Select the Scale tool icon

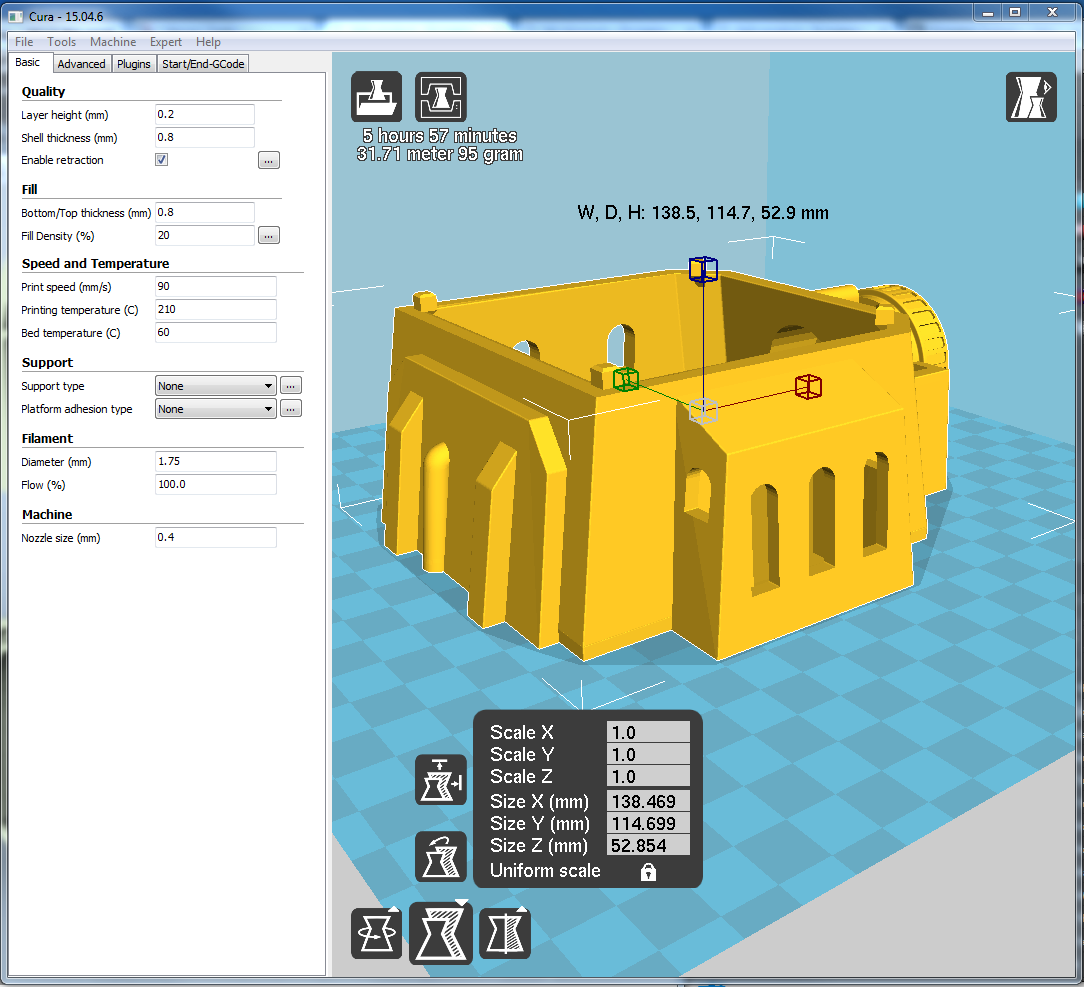tap(440, 932)
